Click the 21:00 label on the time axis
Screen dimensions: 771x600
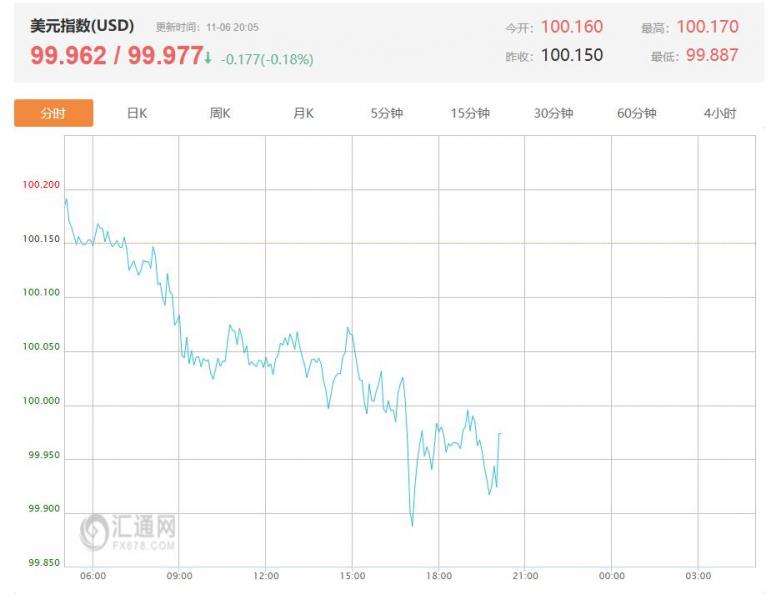point(525,576)
